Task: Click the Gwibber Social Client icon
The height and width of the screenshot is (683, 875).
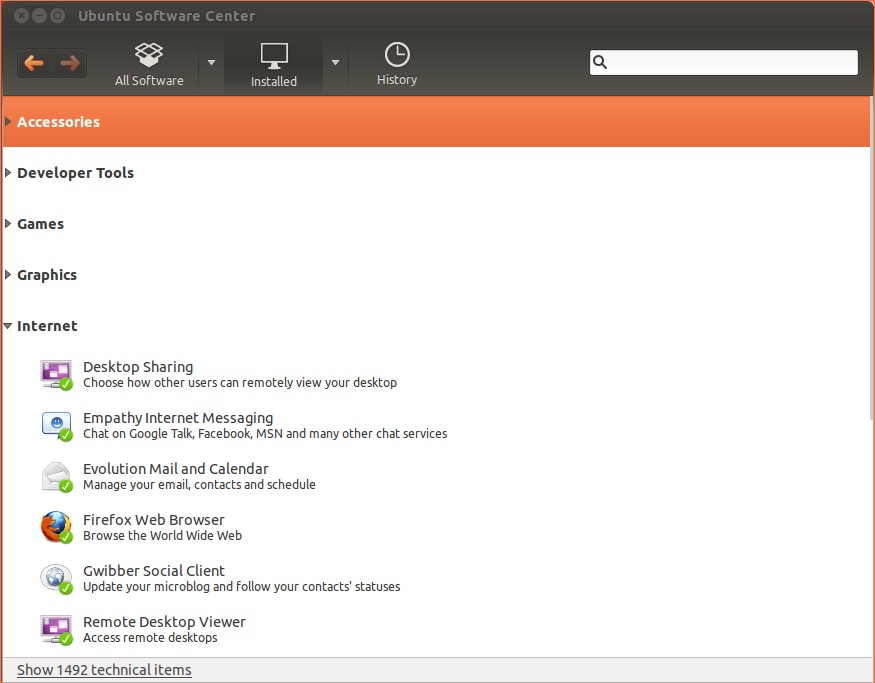Action: (x=56, y=578)
